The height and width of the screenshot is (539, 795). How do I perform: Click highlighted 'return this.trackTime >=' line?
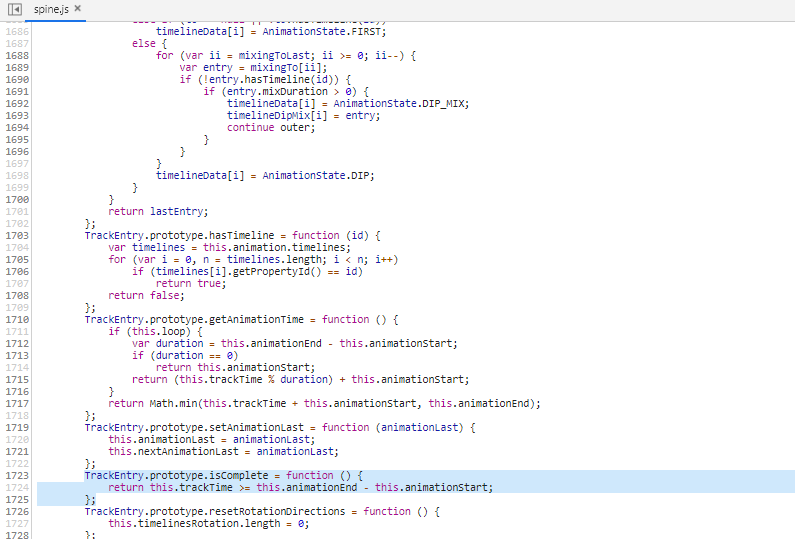(x=301, y=488)
